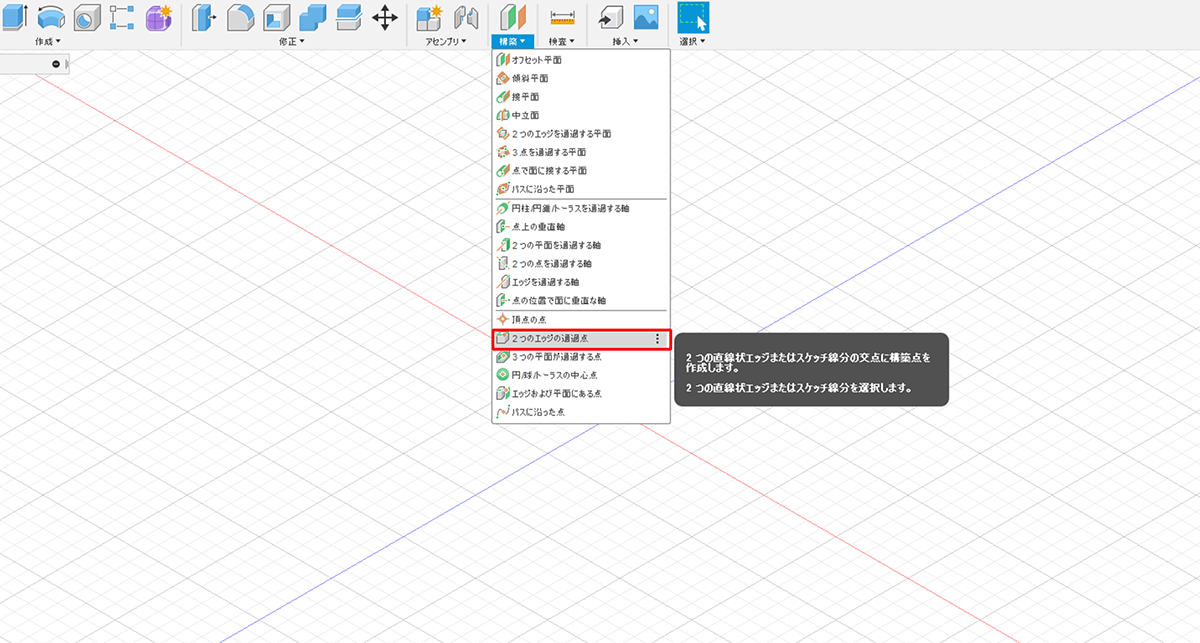Click the Insert image picture icon
Image resolution: width=1200 pixels, height=643 pixels.
coord(645,17)
